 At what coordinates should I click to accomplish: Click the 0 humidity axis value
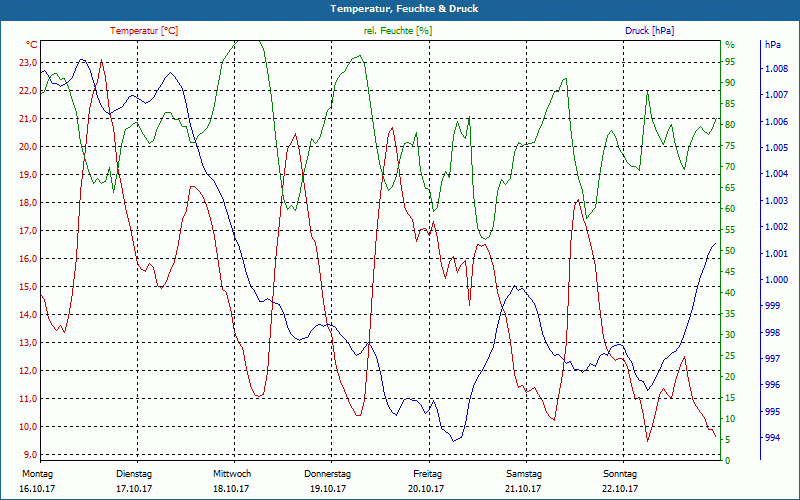[x=728, y=461]
